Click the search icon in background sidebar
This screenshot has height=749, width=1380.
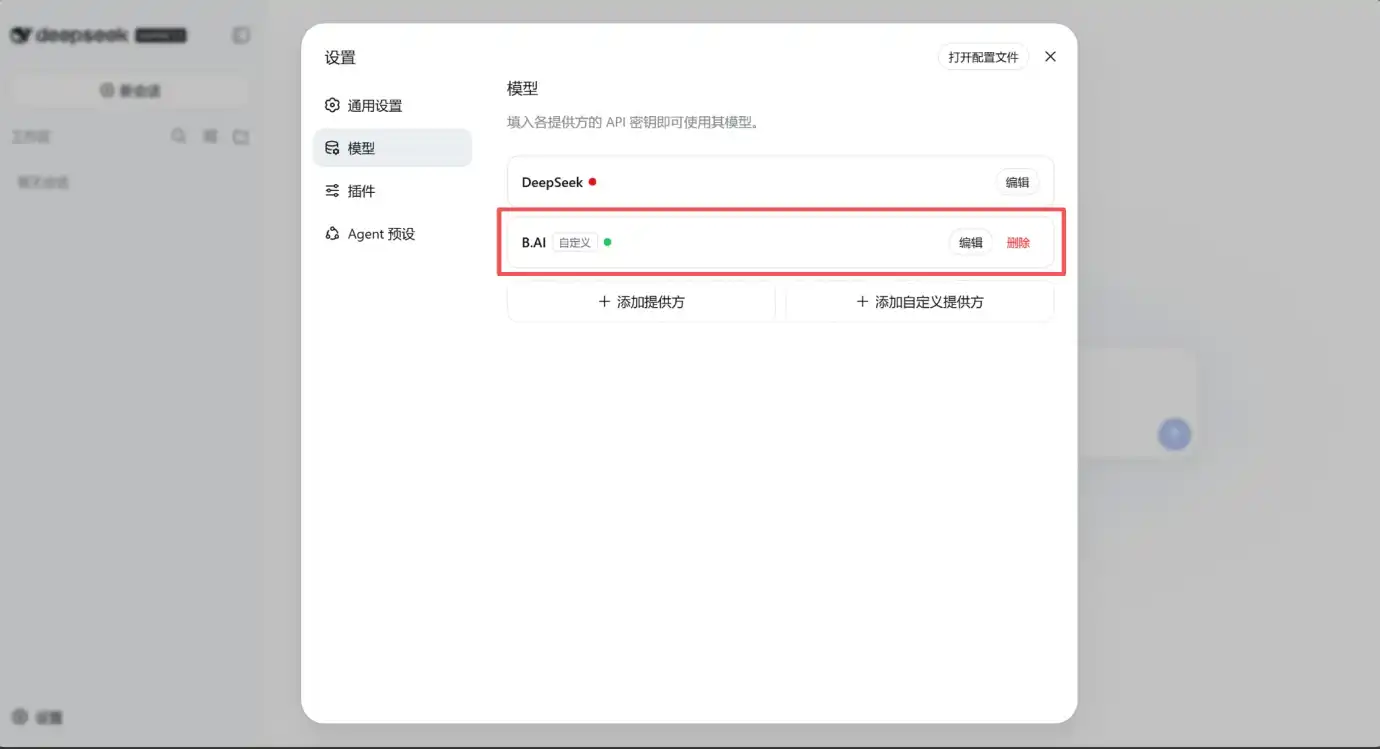[178, 136]
